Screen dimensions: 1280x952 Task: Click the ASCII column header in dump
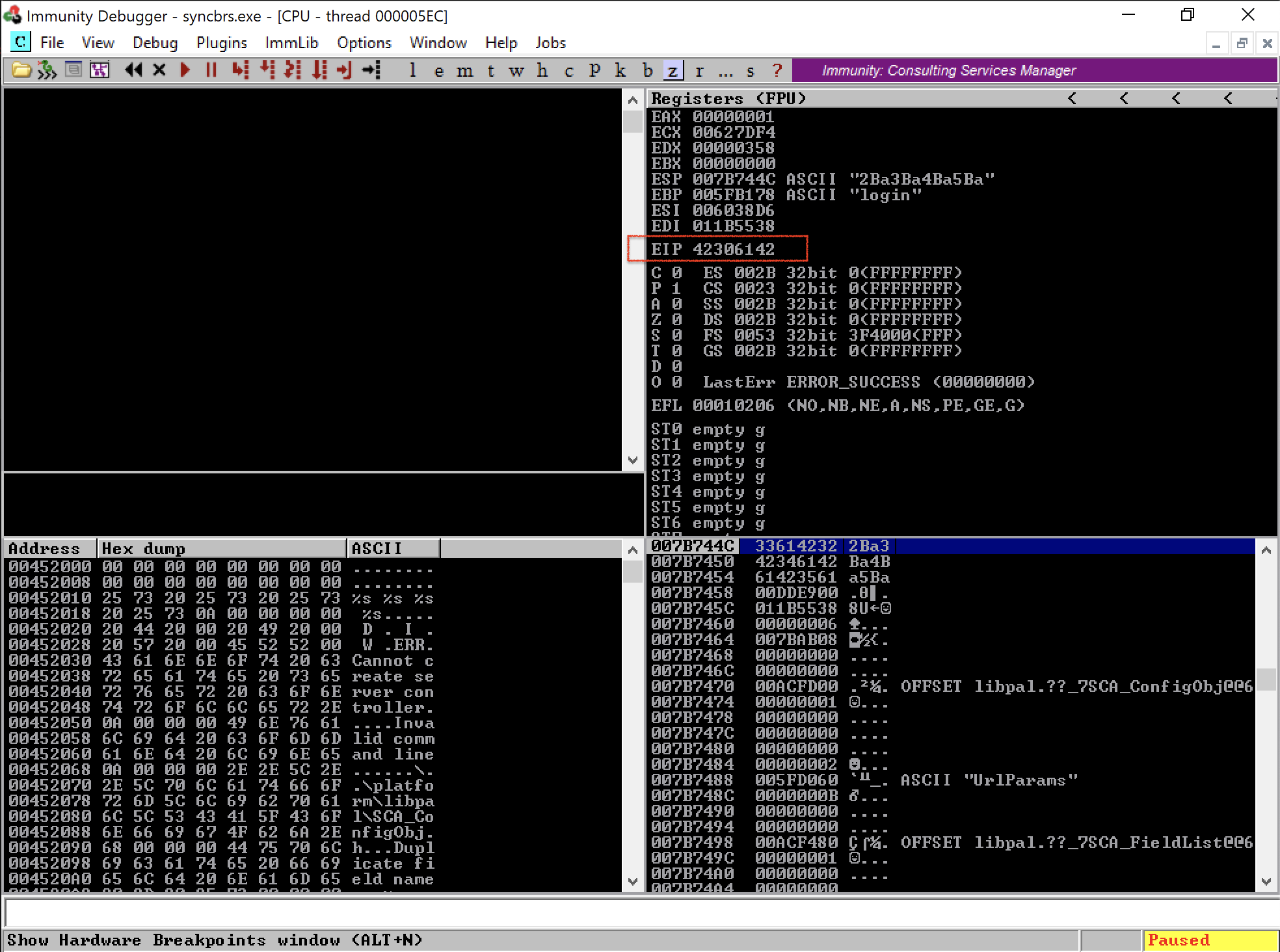click(393, 548)
